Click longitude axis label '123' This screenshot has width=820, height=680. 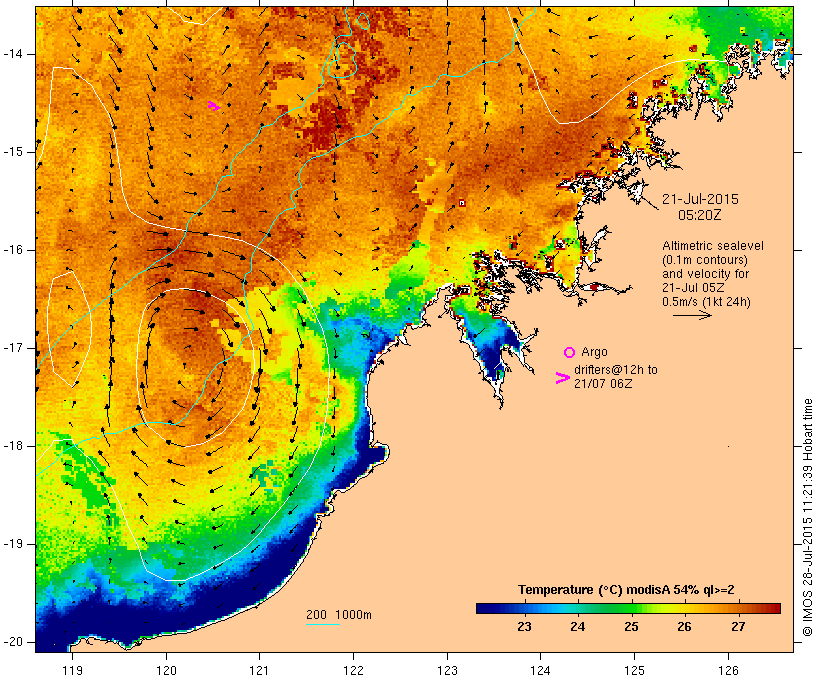coord(447,670)
